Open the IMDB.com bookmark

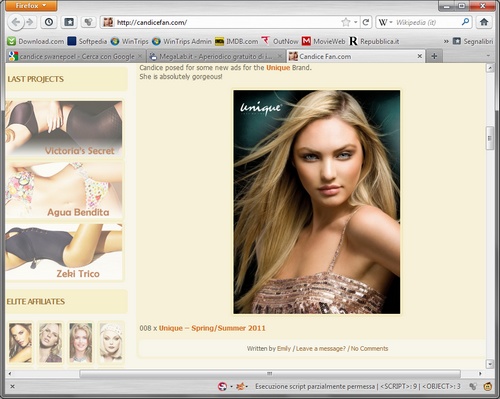point(236,41)
